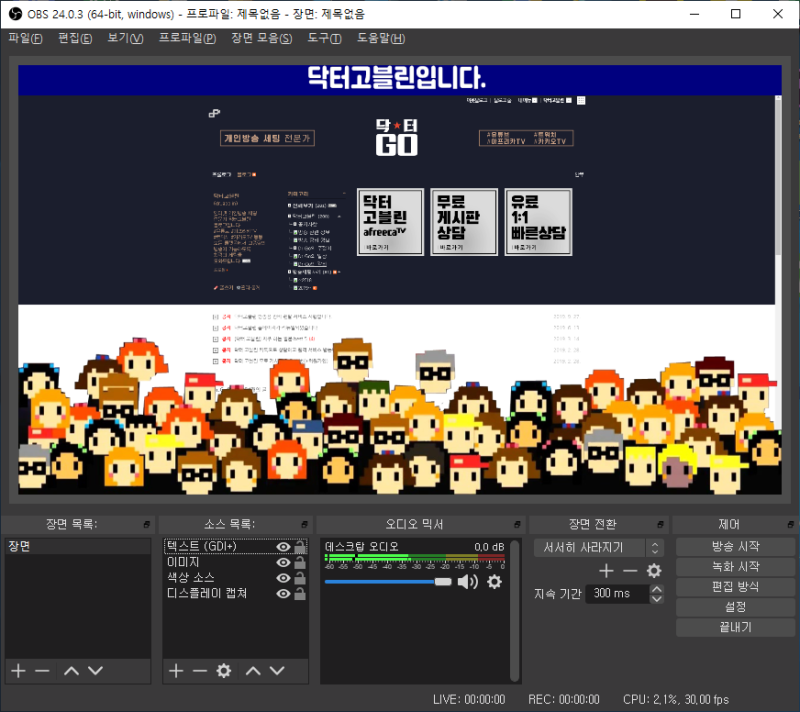Open the 장면 모음(S) menu
The height and width of the screenshot is (712, 800).
(261, 38)
